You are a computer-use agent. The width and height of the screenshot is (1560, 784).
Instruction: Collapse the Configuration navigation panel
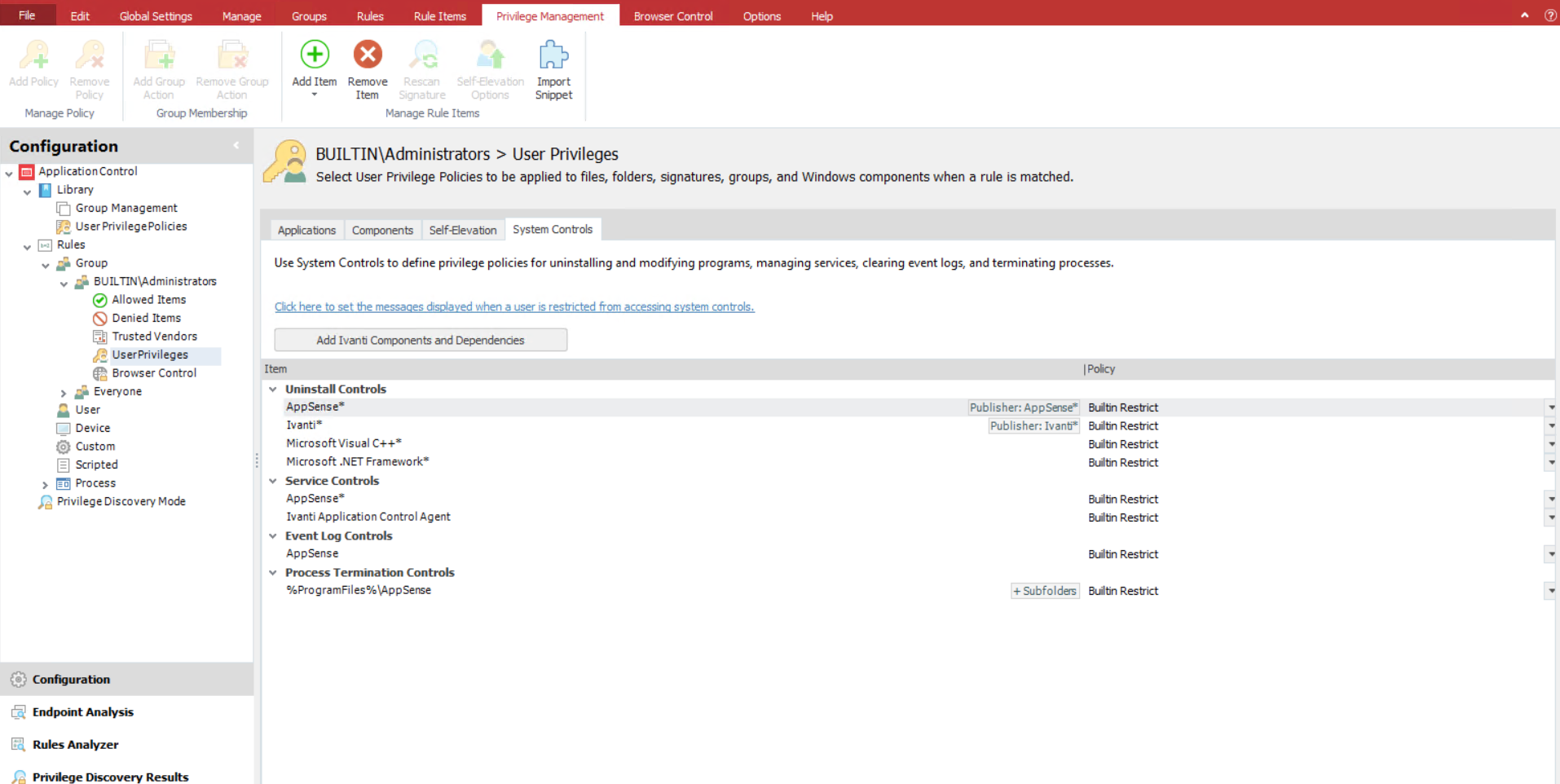click(x=236, y=146)
